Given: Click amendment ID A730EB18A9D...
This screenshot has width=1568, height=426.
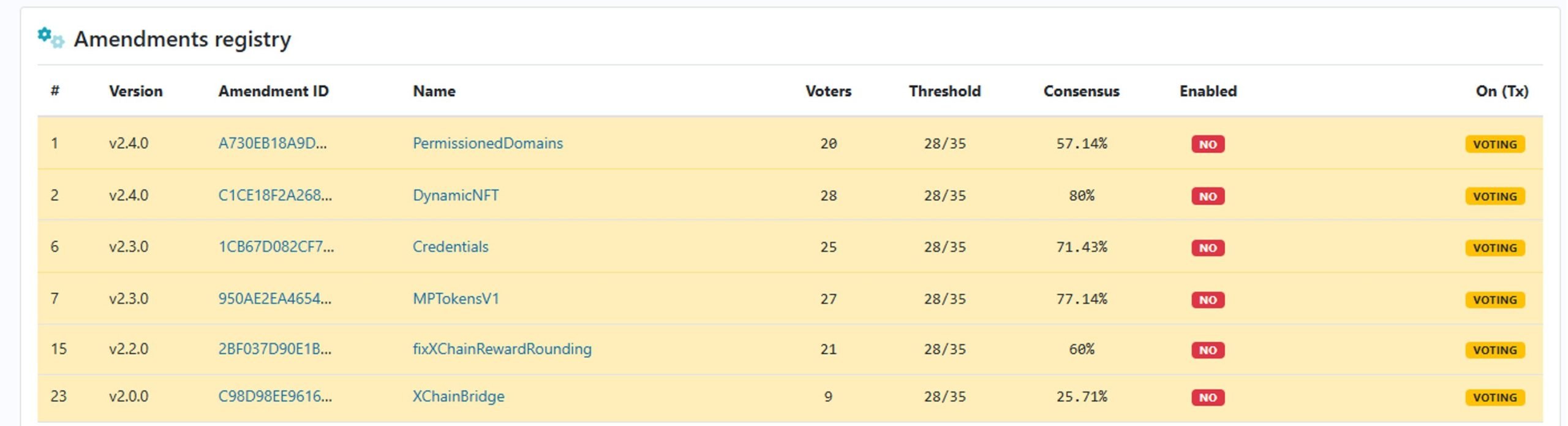Looking at the screenshot, I should click(x=273, y=143).
